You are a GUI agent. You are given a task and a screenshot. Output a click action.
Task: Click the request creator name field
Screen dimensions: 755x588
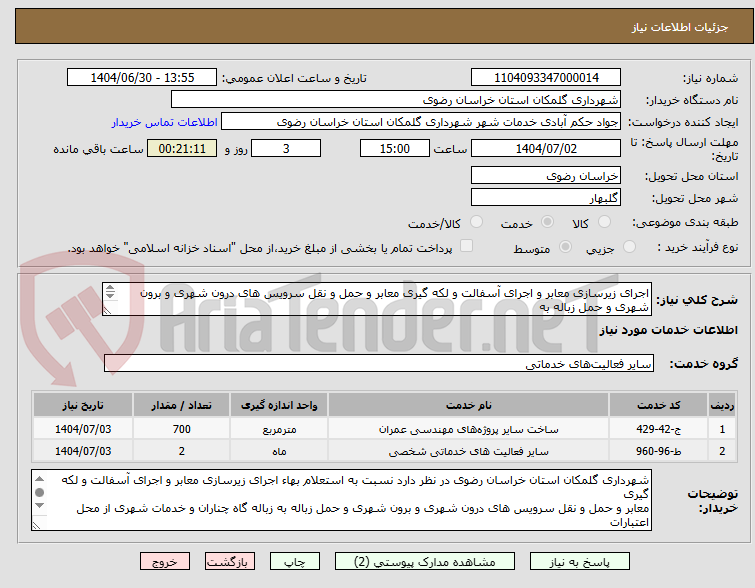pyautogui.click(x=421, y=122)
